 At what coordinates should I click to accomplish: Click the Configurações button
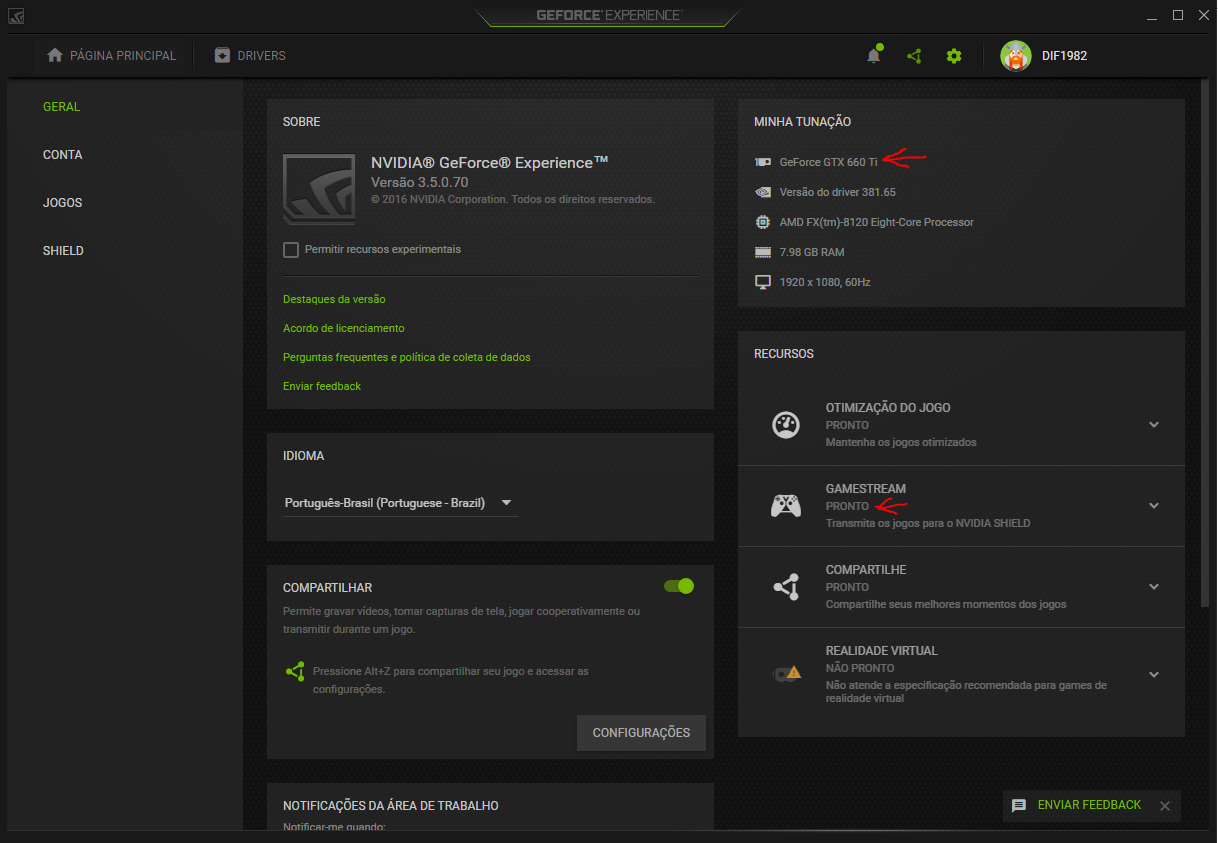(641, 733)
